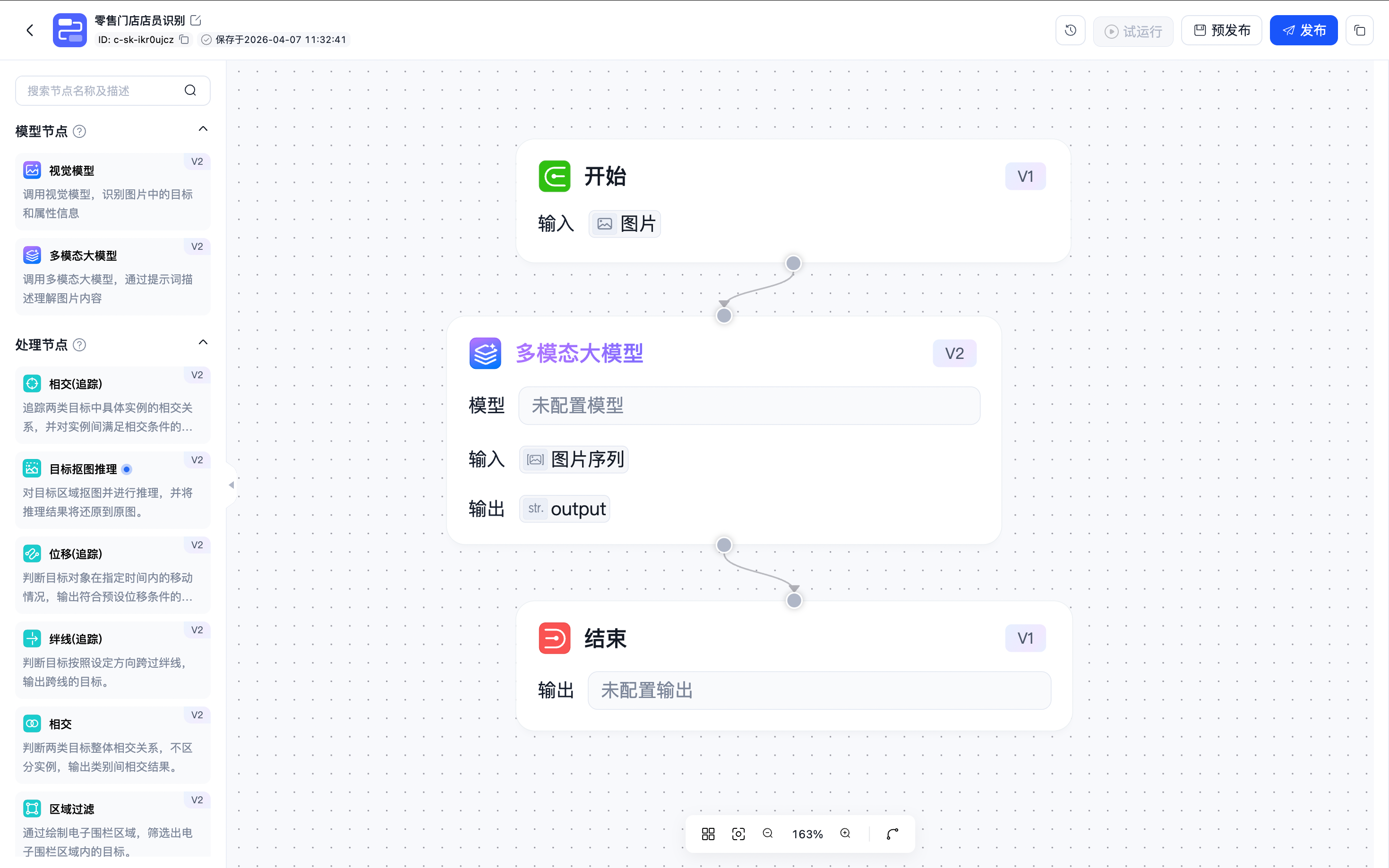The image size is (1389, 868).
Task: Edit the workflow title 零售门店店员识别
Action: pos(196,21)
